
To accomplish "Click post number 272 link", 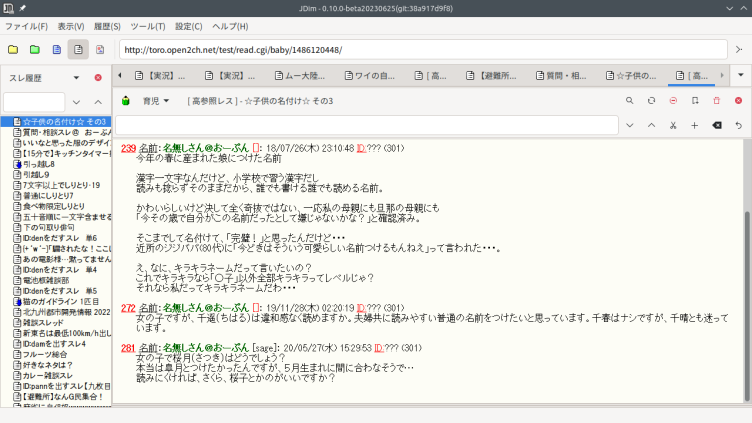I will [x=128, y=310].
